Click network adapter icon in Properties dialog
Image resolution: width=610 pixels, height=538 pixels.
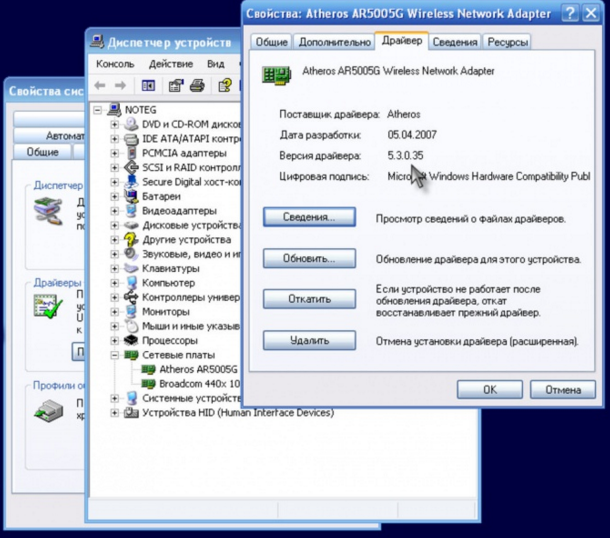point(277,75)
